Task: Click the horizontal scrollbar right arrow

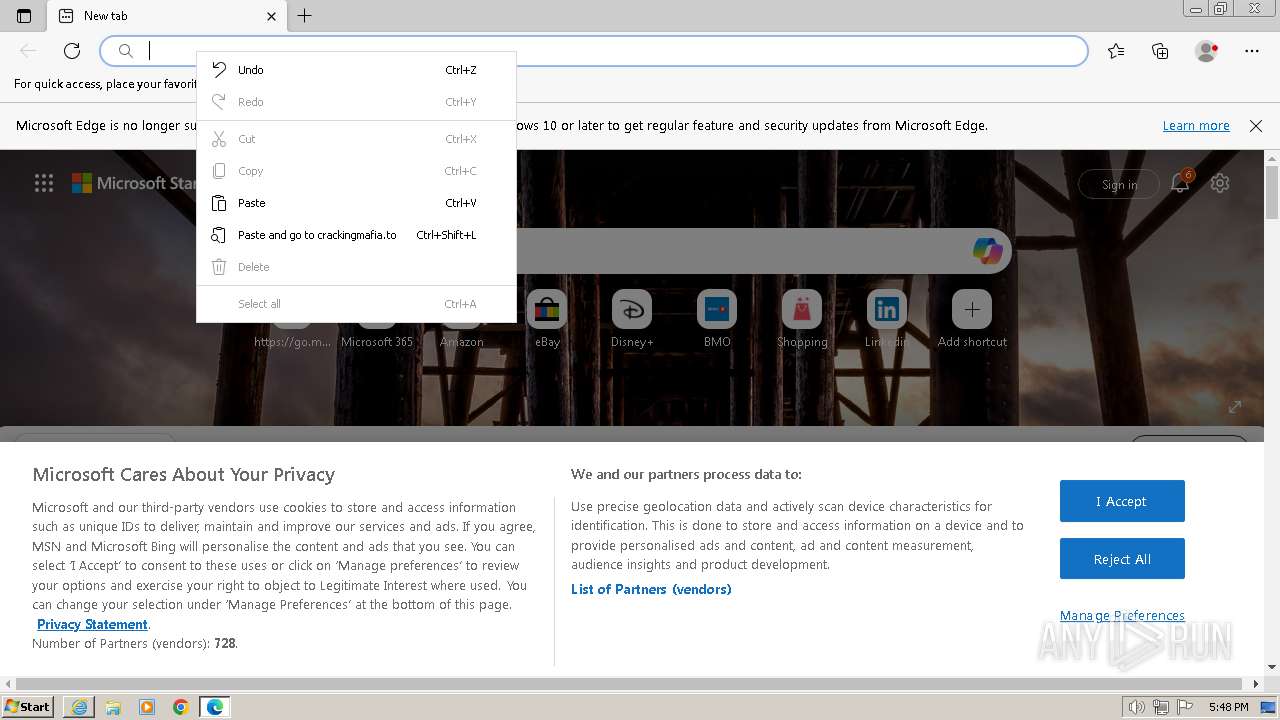Action: tap(1257, 684)
